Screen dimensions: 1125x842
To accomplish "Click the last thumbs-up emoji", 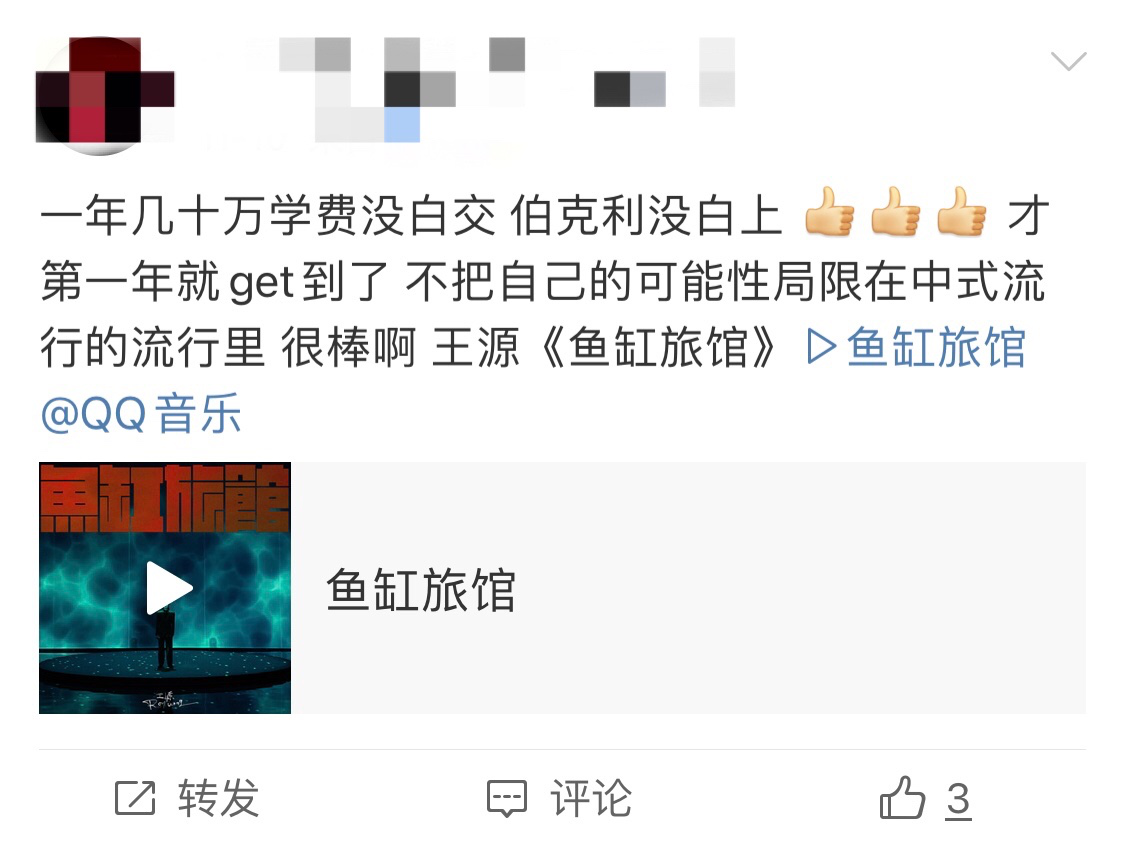I will [961, 212].
